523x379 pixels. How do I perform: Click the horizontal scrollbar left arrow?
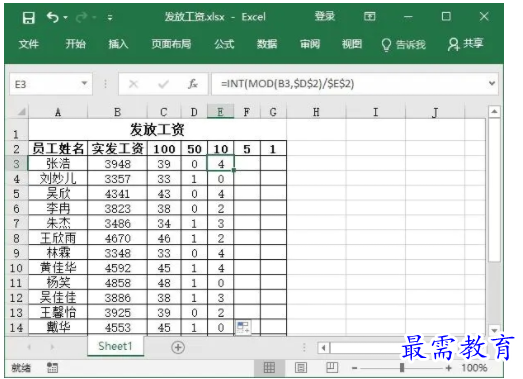[323, 348]
